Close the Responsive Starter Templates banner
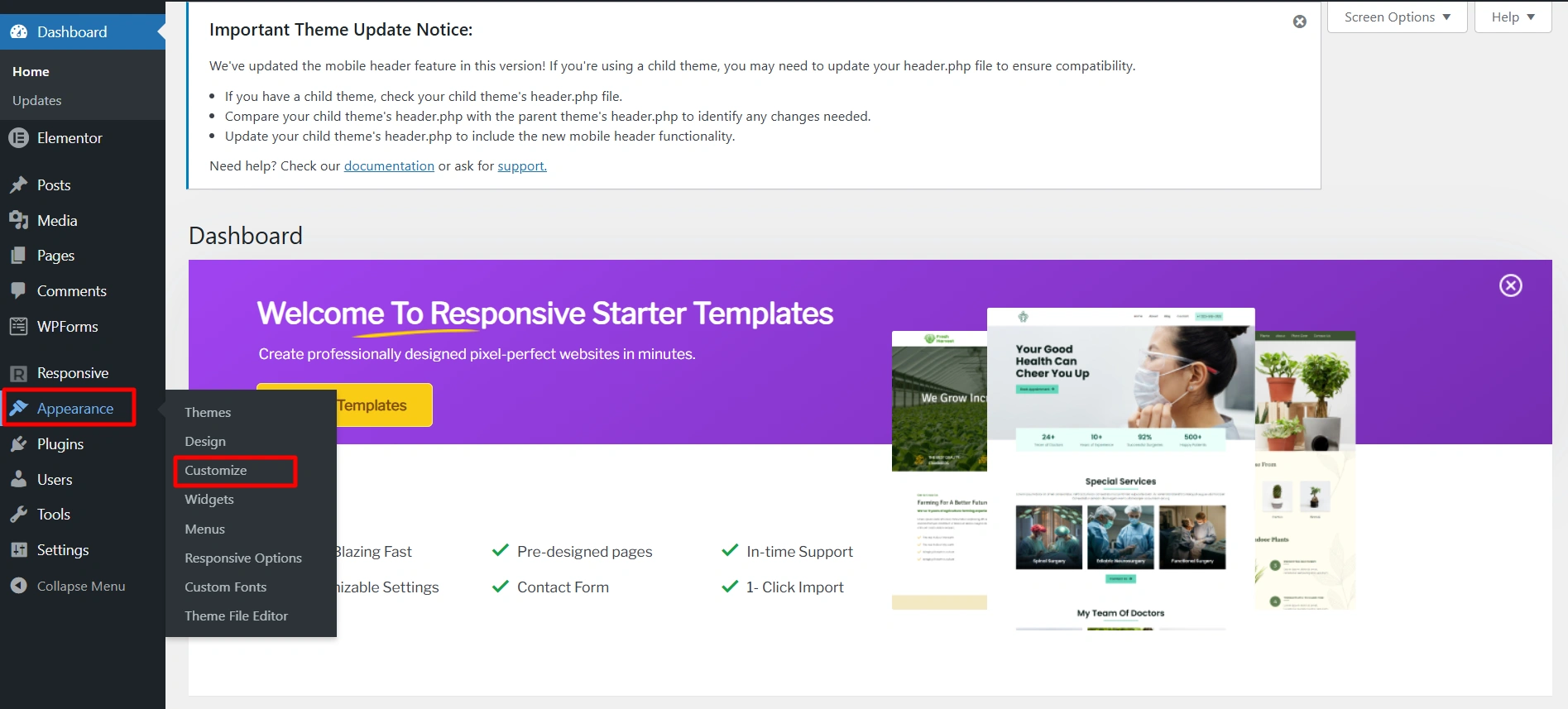 pyautogui.click(x=1511, y=285)
